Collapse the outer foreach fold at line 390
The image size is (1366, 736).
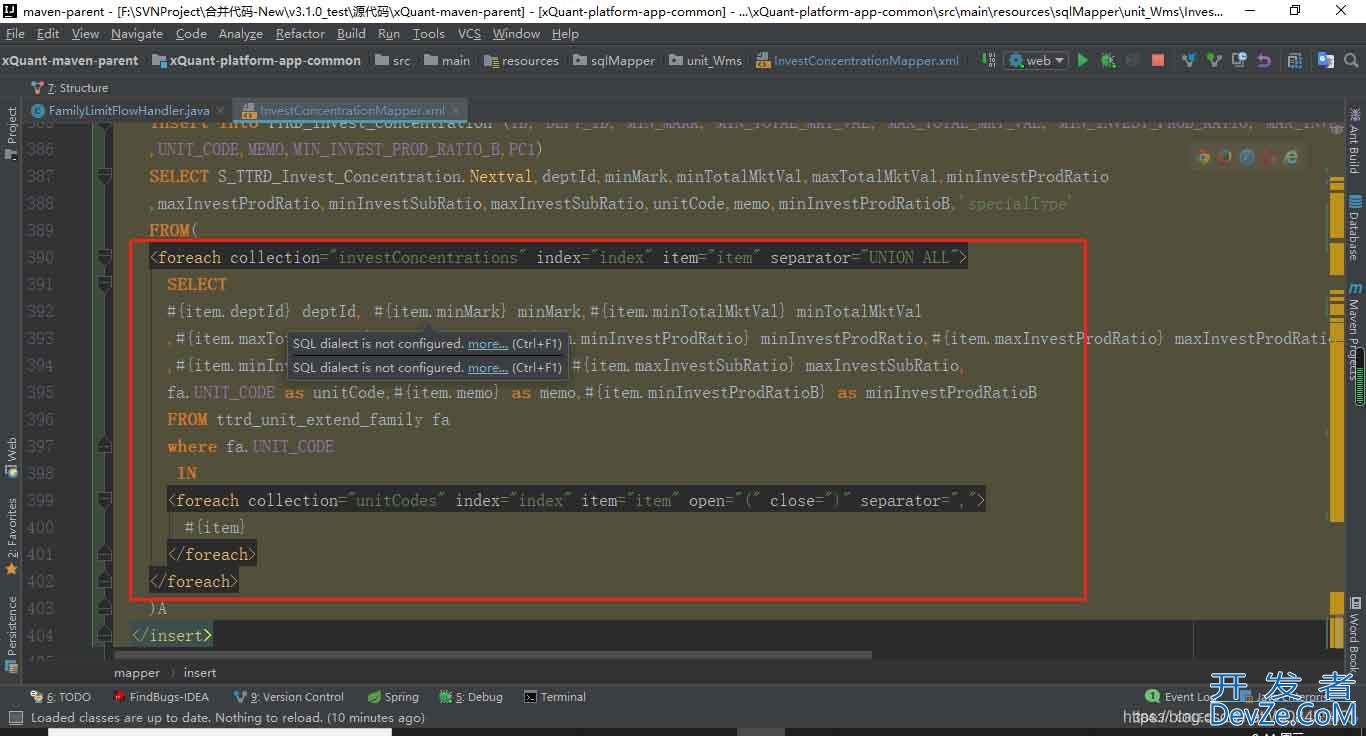point(103,257)
